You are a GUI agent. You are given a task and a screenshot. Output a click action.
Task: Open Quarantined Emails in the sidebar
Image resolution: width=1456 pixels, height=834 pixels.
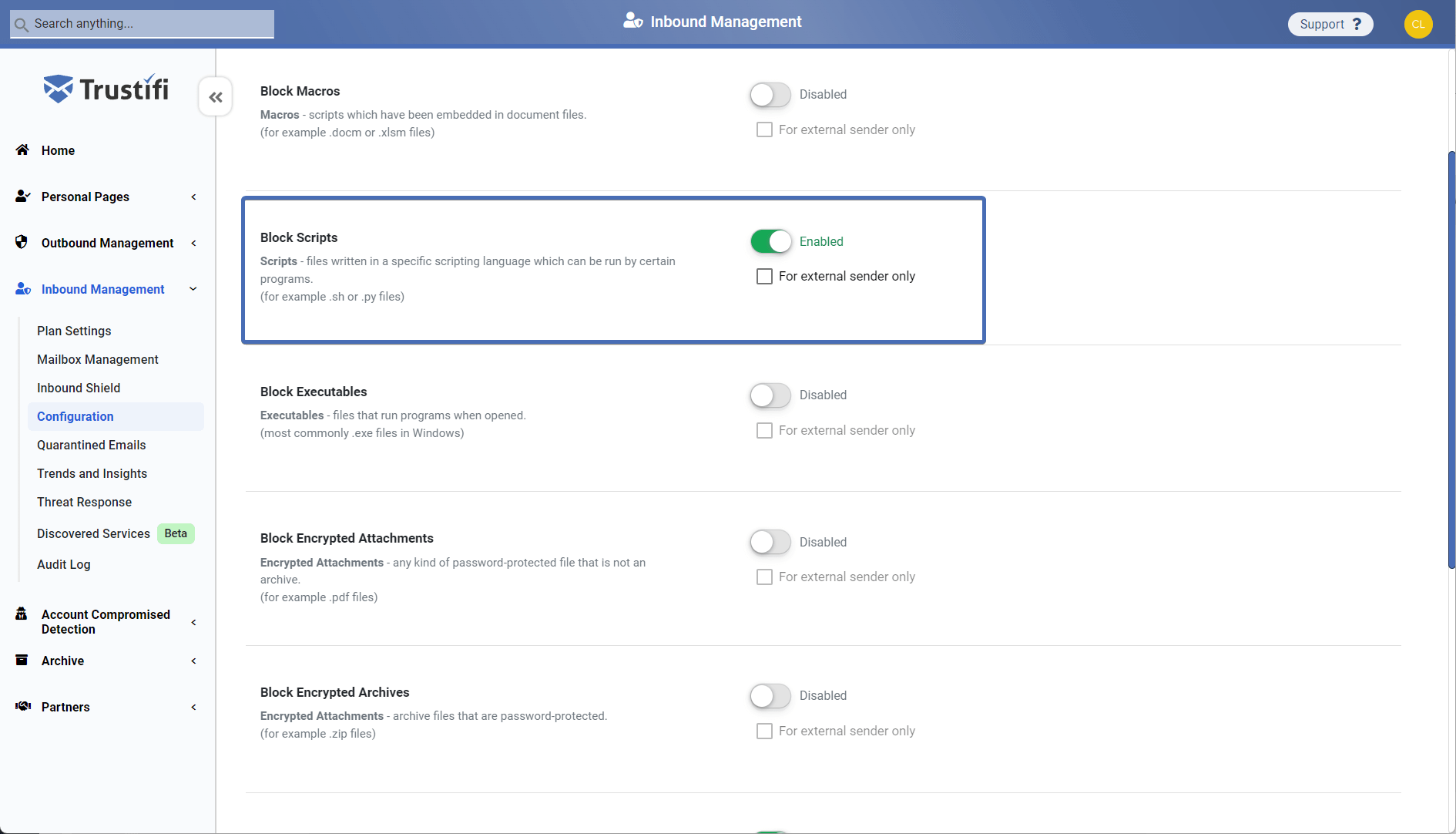[91, 445]
